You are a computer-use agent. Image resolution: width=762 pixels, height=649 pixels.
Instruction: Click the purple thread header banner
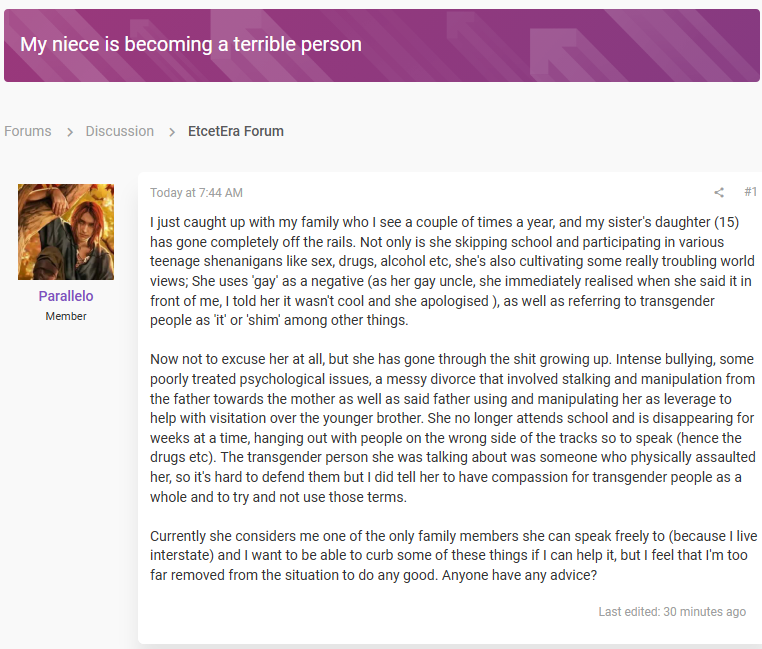click(x=381, y=45)
